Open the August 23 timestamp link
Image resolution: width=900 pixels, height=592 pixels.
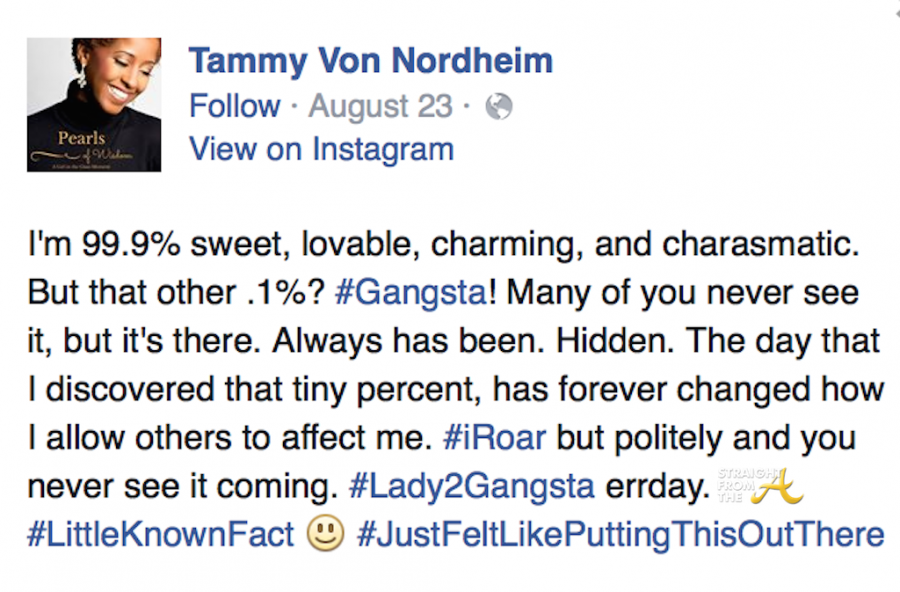point(380,107)
